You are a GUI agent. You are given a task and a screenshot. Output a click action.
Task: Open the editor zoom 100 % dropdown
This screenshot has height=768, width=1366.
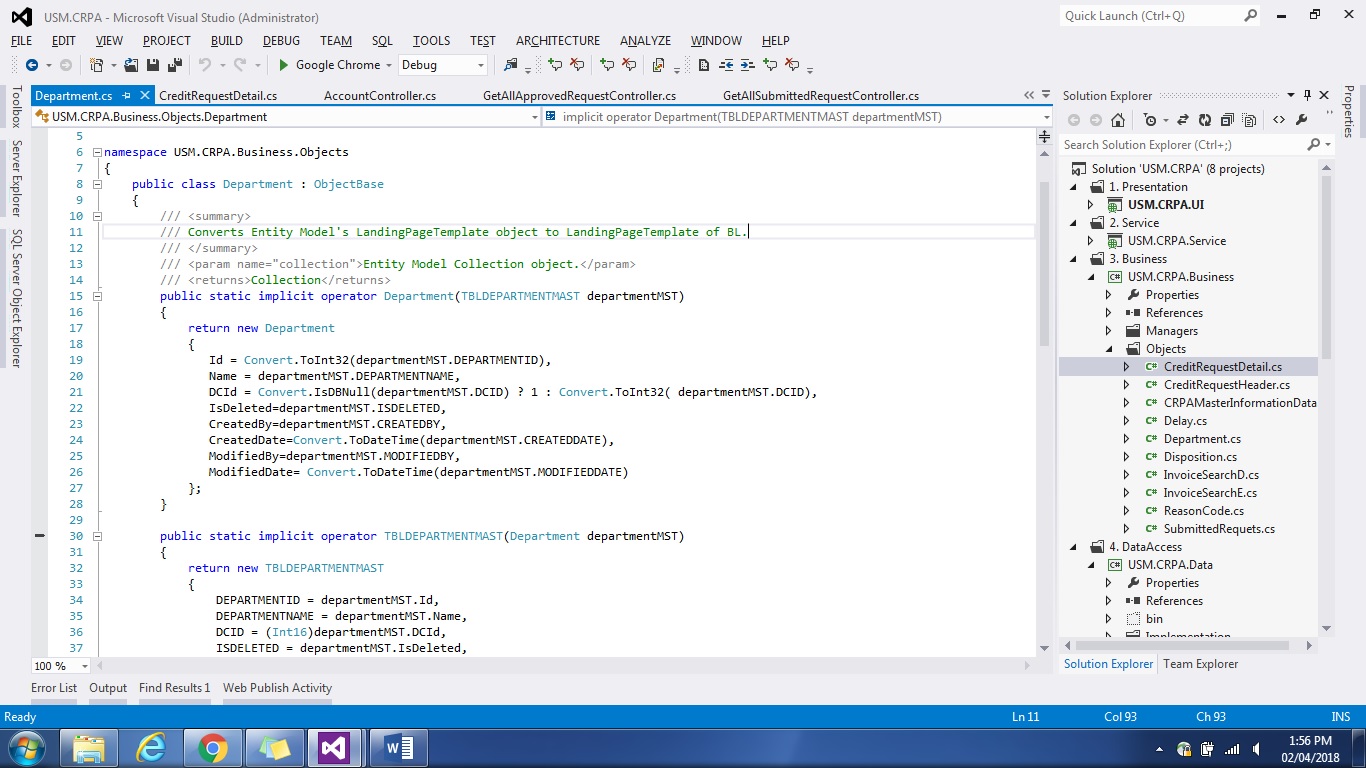[84, 666]
